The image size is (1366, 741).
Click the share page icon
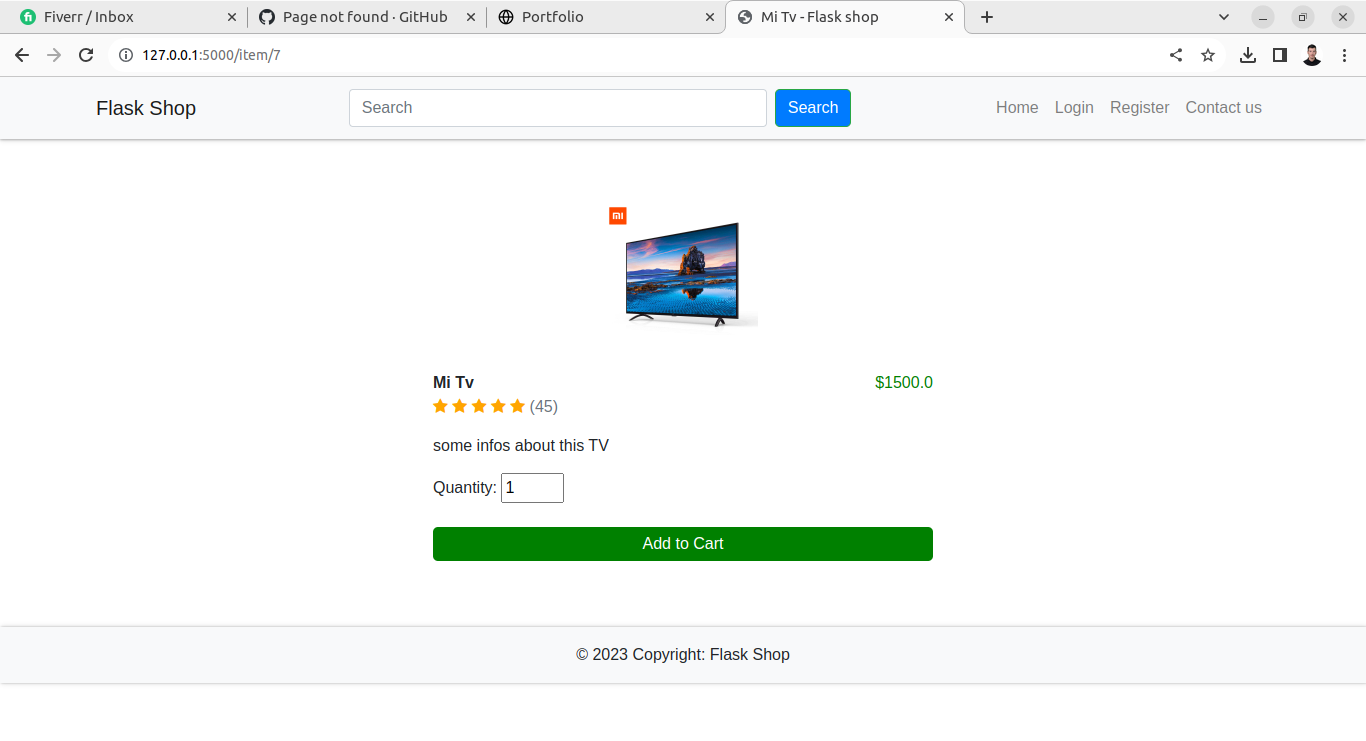[x=1176, y=55]
